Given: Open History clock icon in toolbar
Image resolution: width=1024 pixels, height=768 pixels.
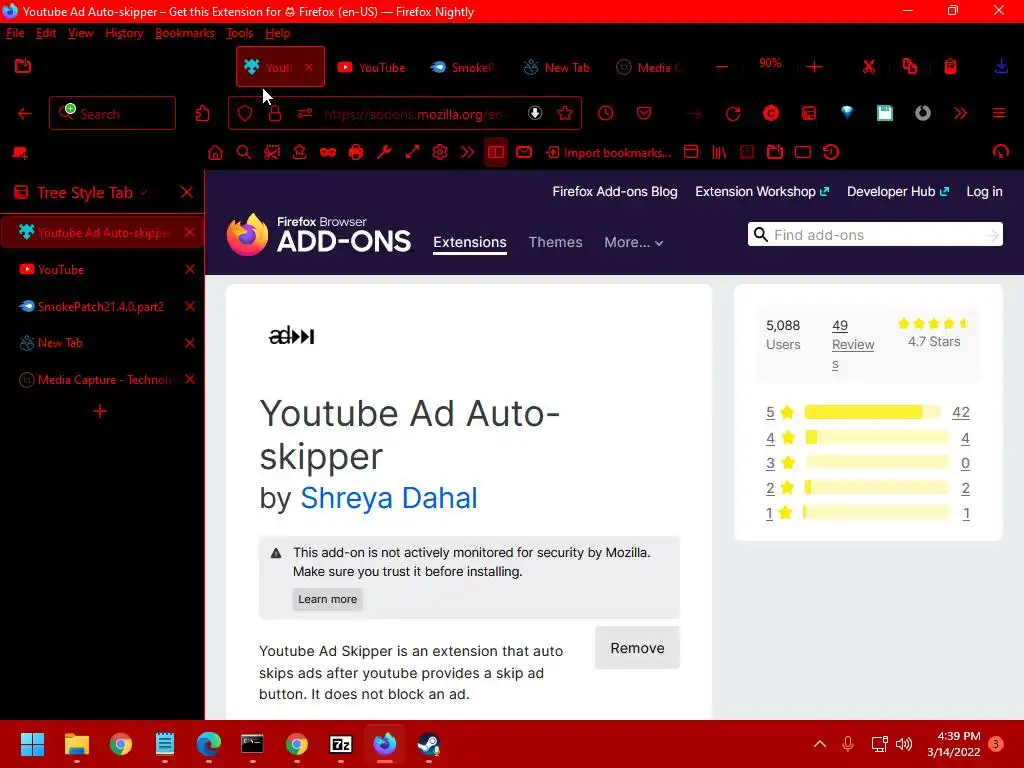Looking at the screenshot, I should point(605,113).
